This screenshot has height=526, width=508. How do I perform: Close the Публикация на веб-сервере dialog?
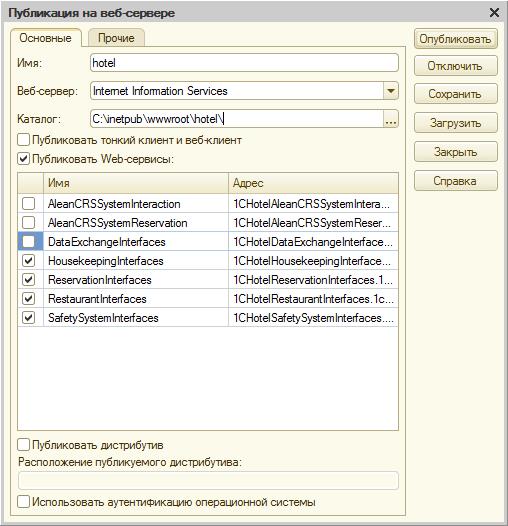pos(494,13)
